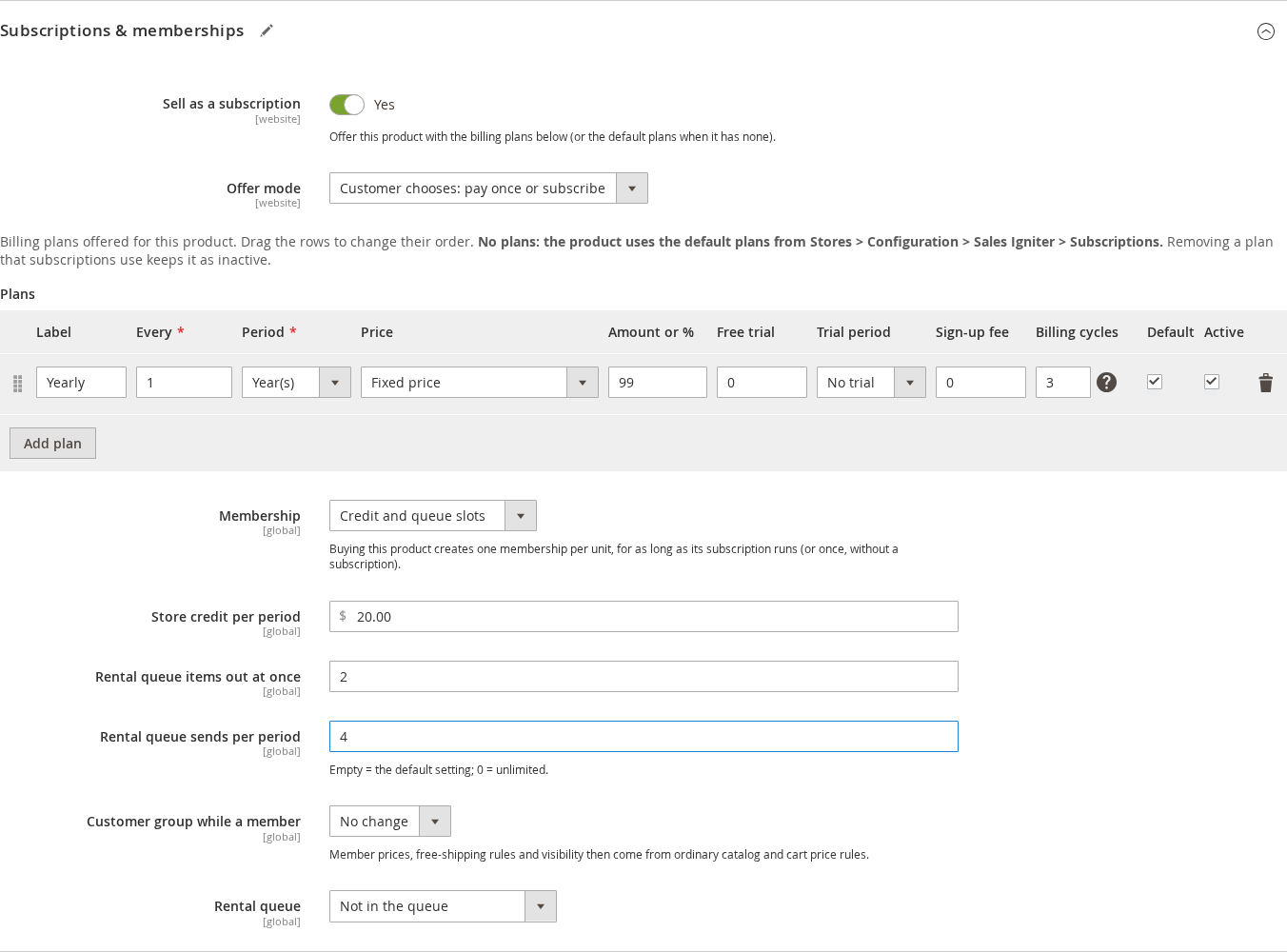This screenshot has width=1287, height=952.
Task: Uncheck the Default checkbox for Yearly plan
Action: [1155, 382]
